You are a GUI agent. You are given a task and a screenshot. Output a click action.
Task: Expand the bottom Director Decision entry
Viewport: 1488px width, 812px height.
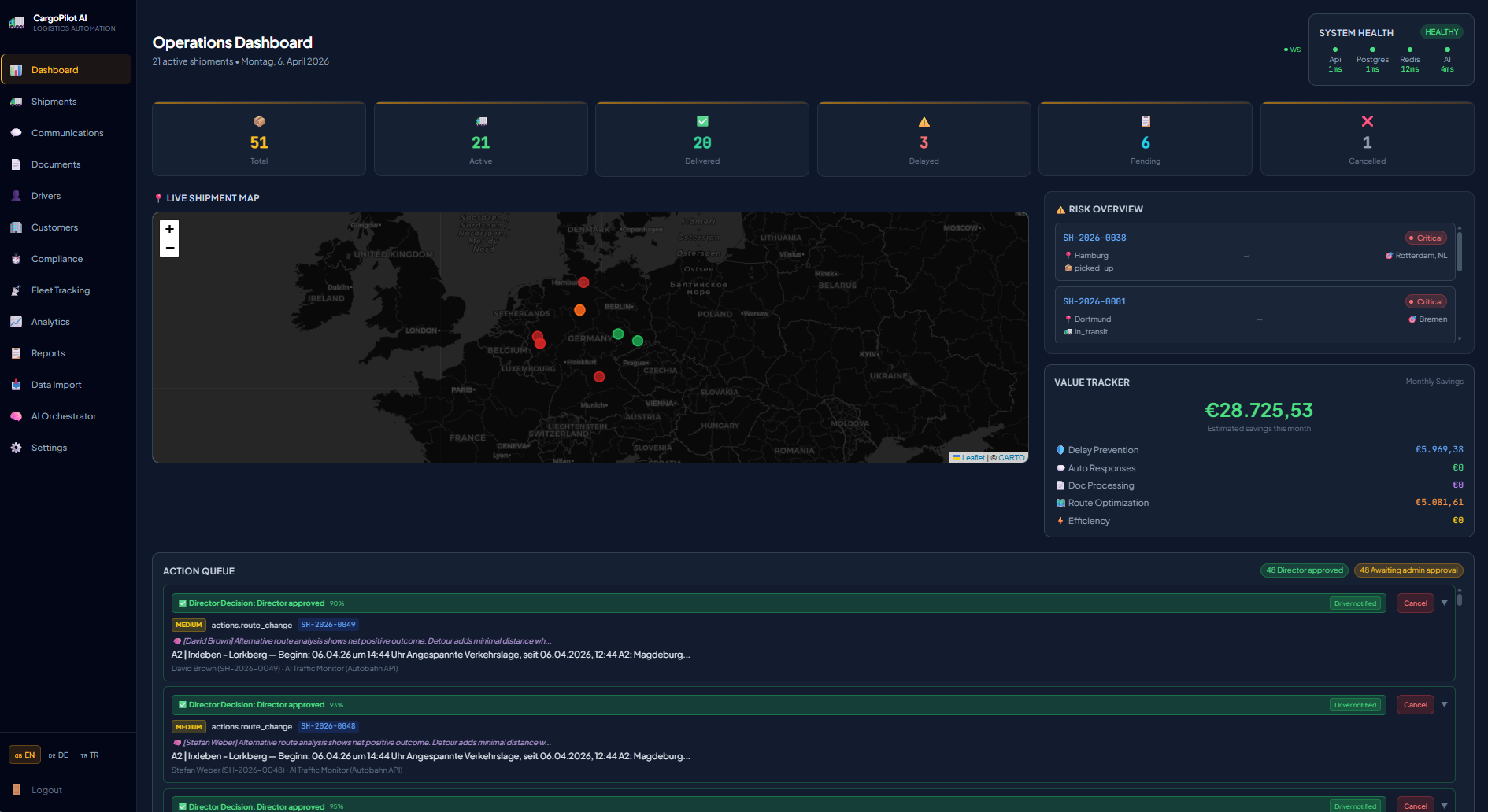click(1445, 805)
